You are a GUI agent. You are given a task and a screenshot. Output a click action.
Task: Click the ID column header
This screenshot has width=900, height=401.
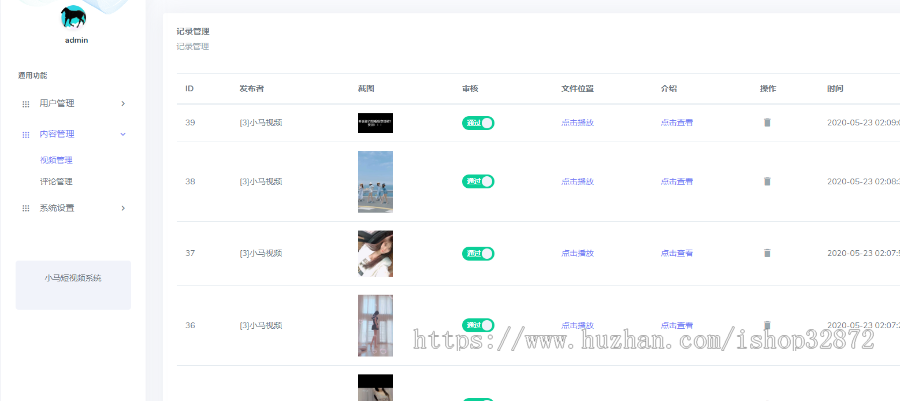point(189,89)
